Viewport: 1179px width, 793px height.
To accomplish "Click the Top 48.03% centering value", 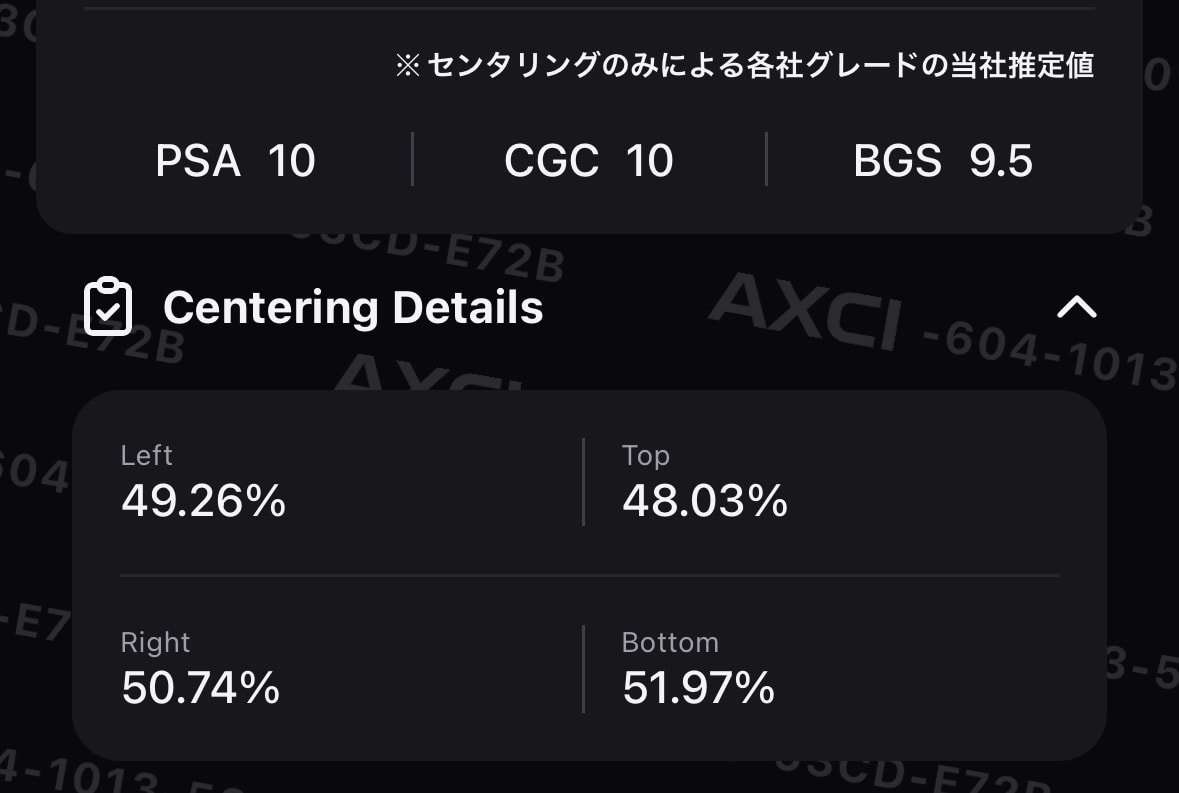I will coord(705,501).
